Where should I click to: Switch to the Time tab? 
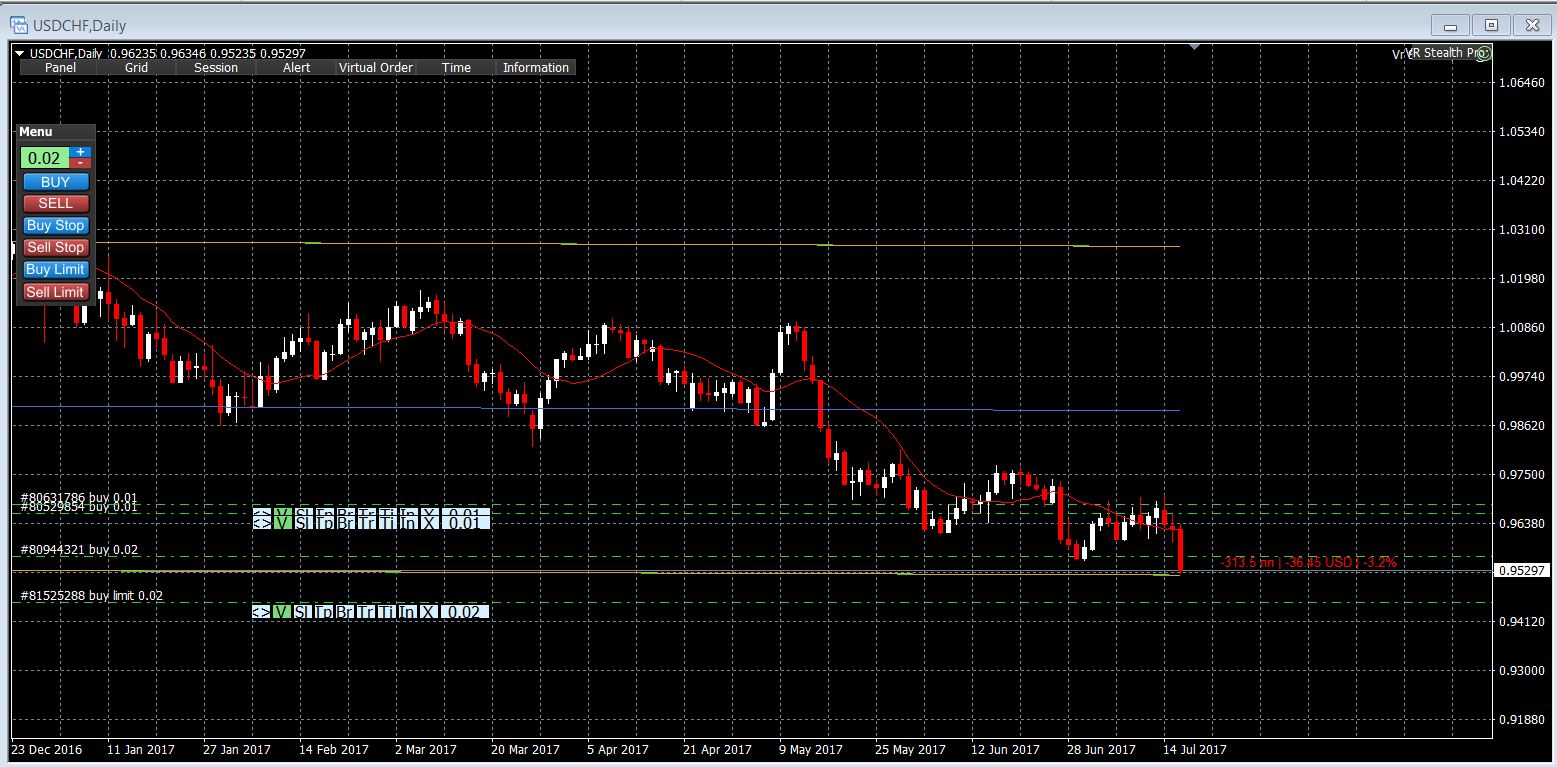(456, 68)
